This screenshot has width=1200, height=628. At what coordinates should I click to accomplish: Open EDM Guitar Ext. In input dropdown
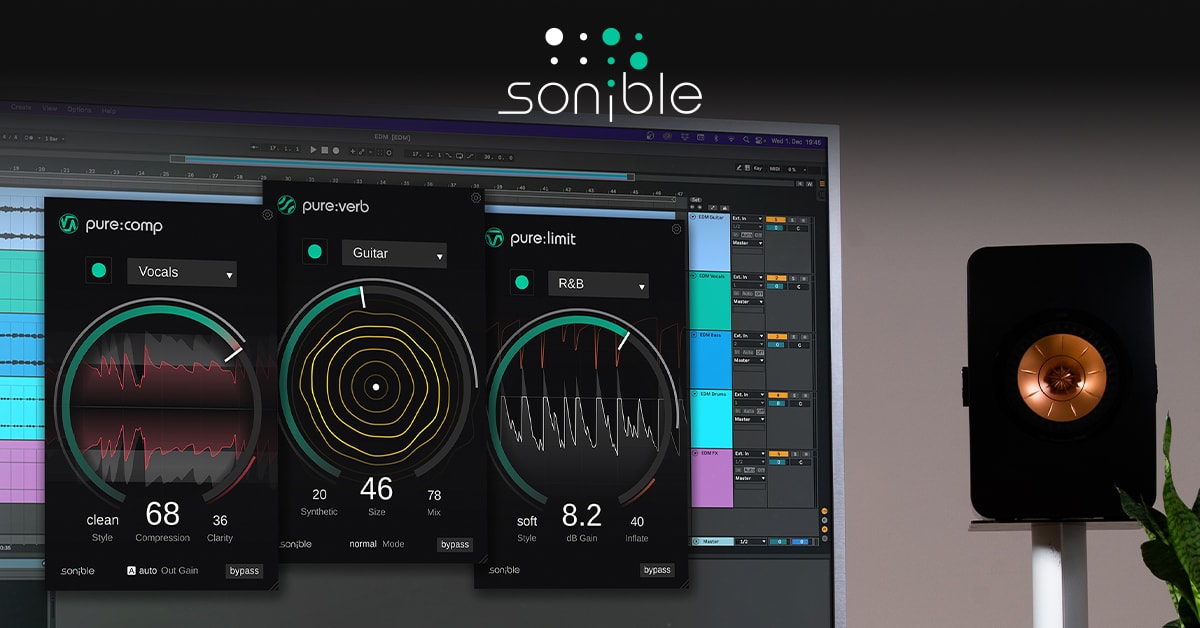coord(748,218)
